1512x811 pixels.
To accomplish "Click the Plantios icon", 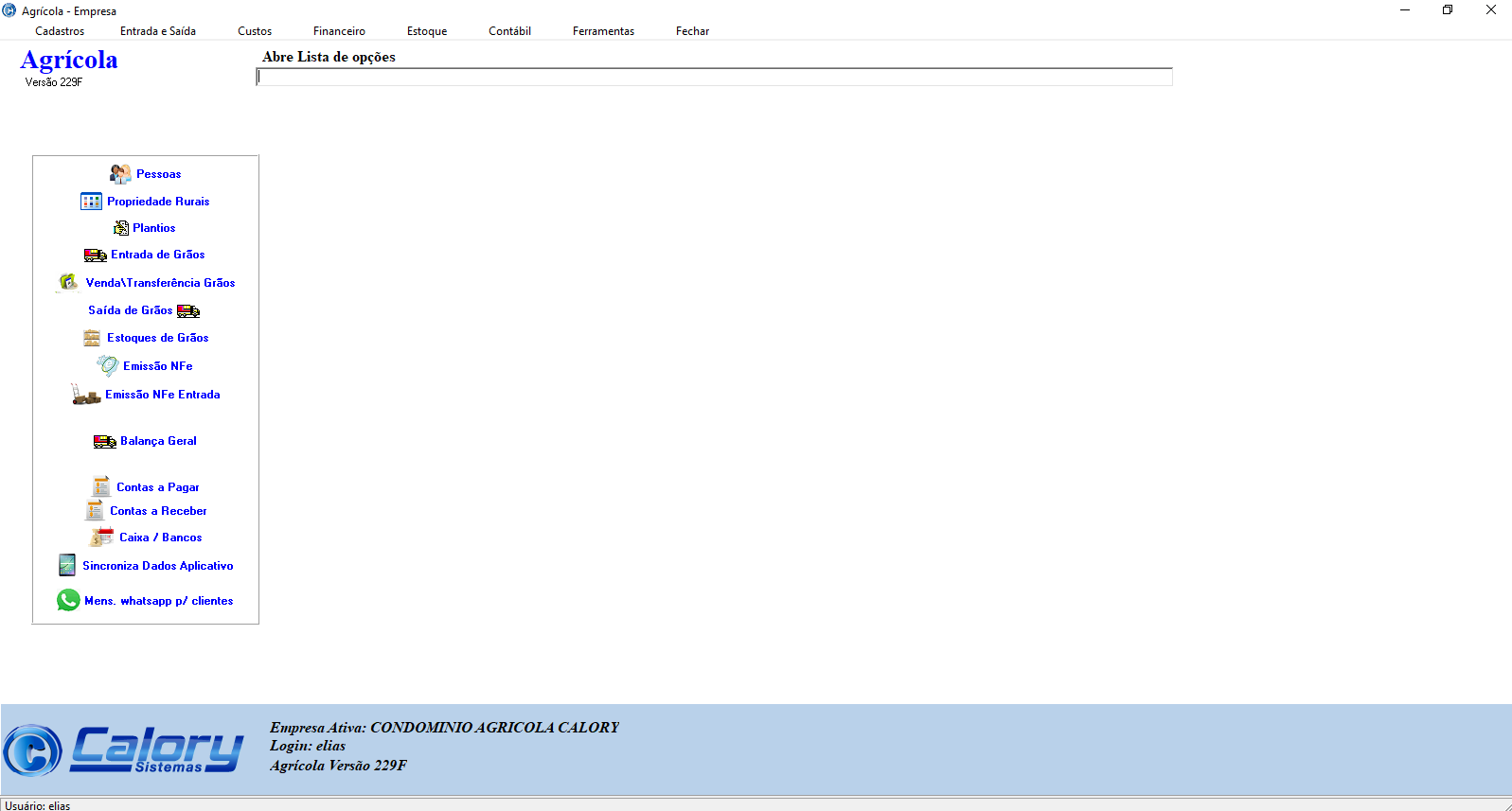I will (x=121, y=228).
